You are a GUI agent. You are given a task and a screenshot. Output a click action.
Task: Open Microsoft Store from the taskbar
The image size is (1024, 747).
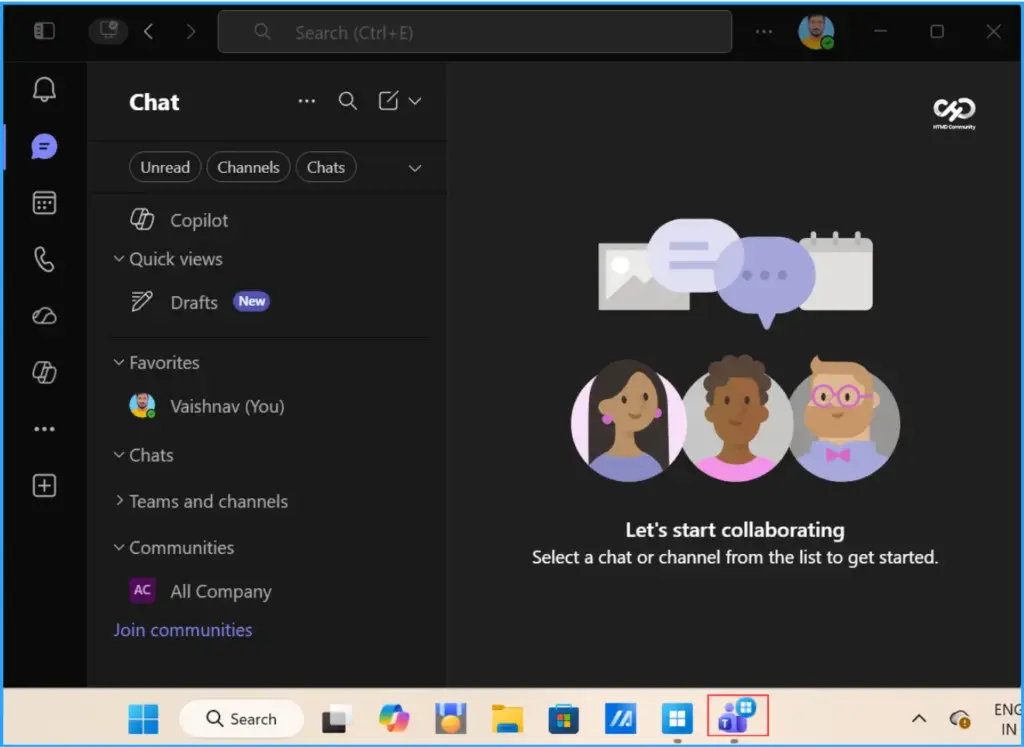(x=564, y=719)
